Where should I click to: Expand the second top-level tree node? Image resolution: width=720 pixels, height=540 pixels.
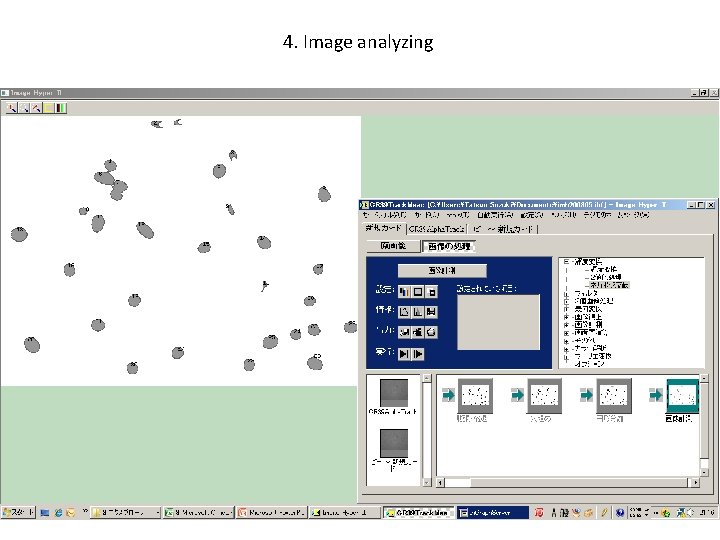click(566, 293)
